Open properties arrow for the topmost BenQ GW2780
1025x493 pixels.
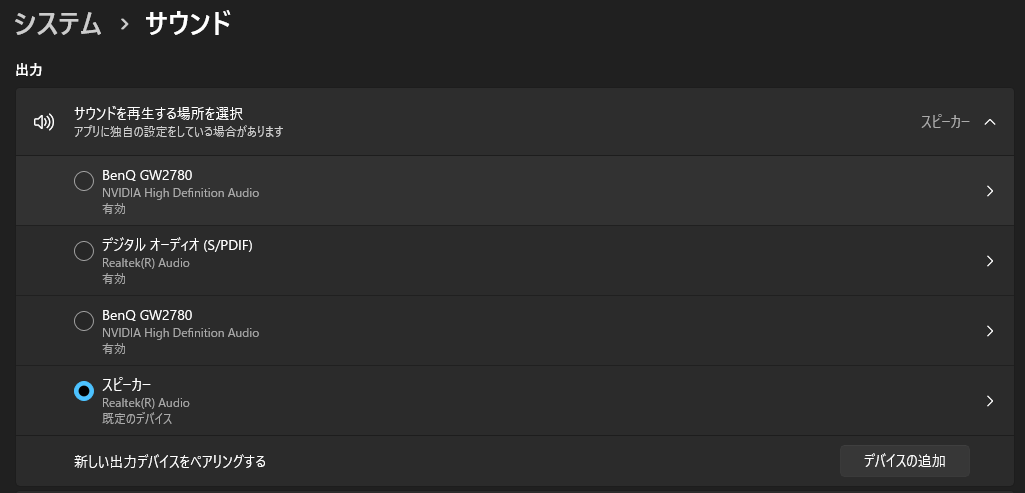[x=990, y=191]
